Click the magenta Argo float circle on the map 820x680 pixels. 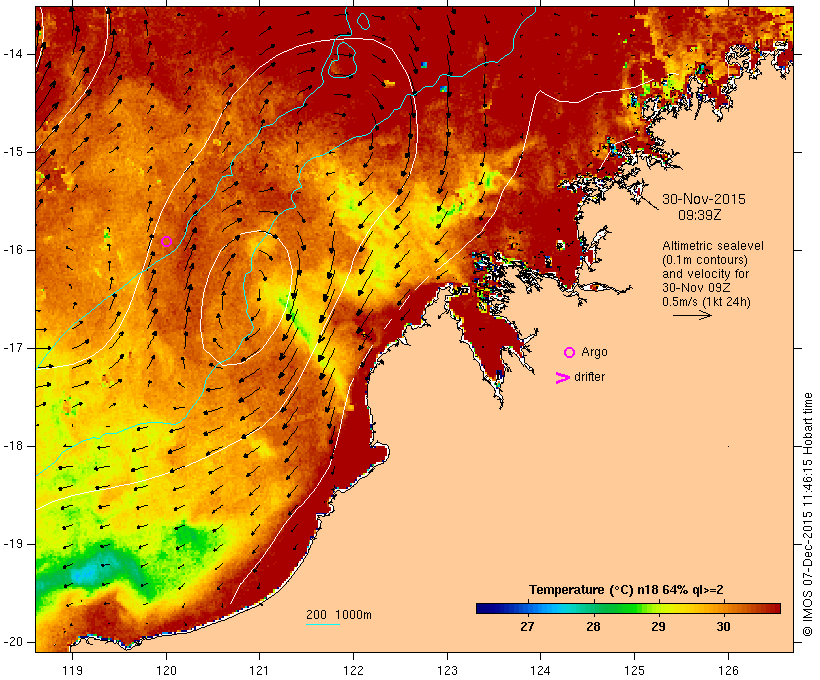click(166, 241)
